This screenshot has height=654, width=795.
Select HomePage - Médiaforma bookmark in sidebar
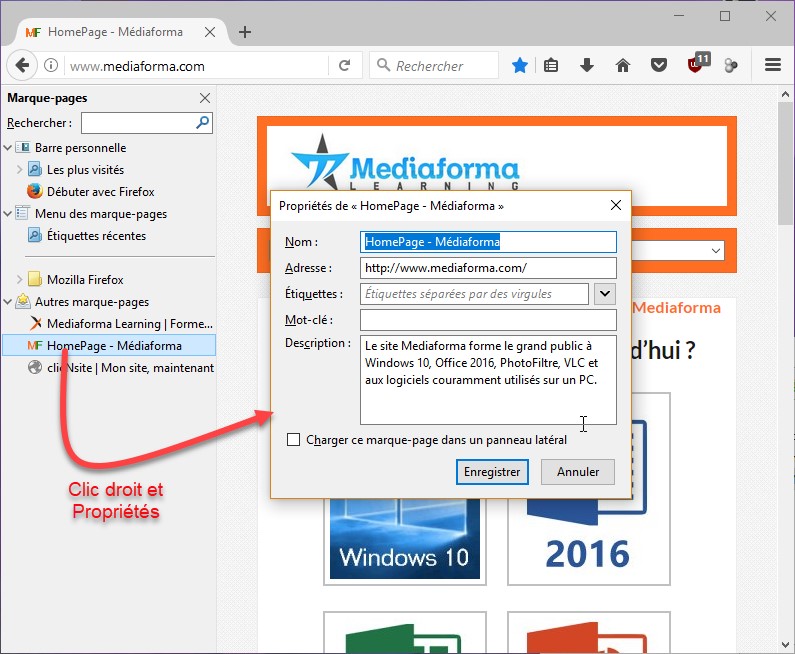click(109, 345)
